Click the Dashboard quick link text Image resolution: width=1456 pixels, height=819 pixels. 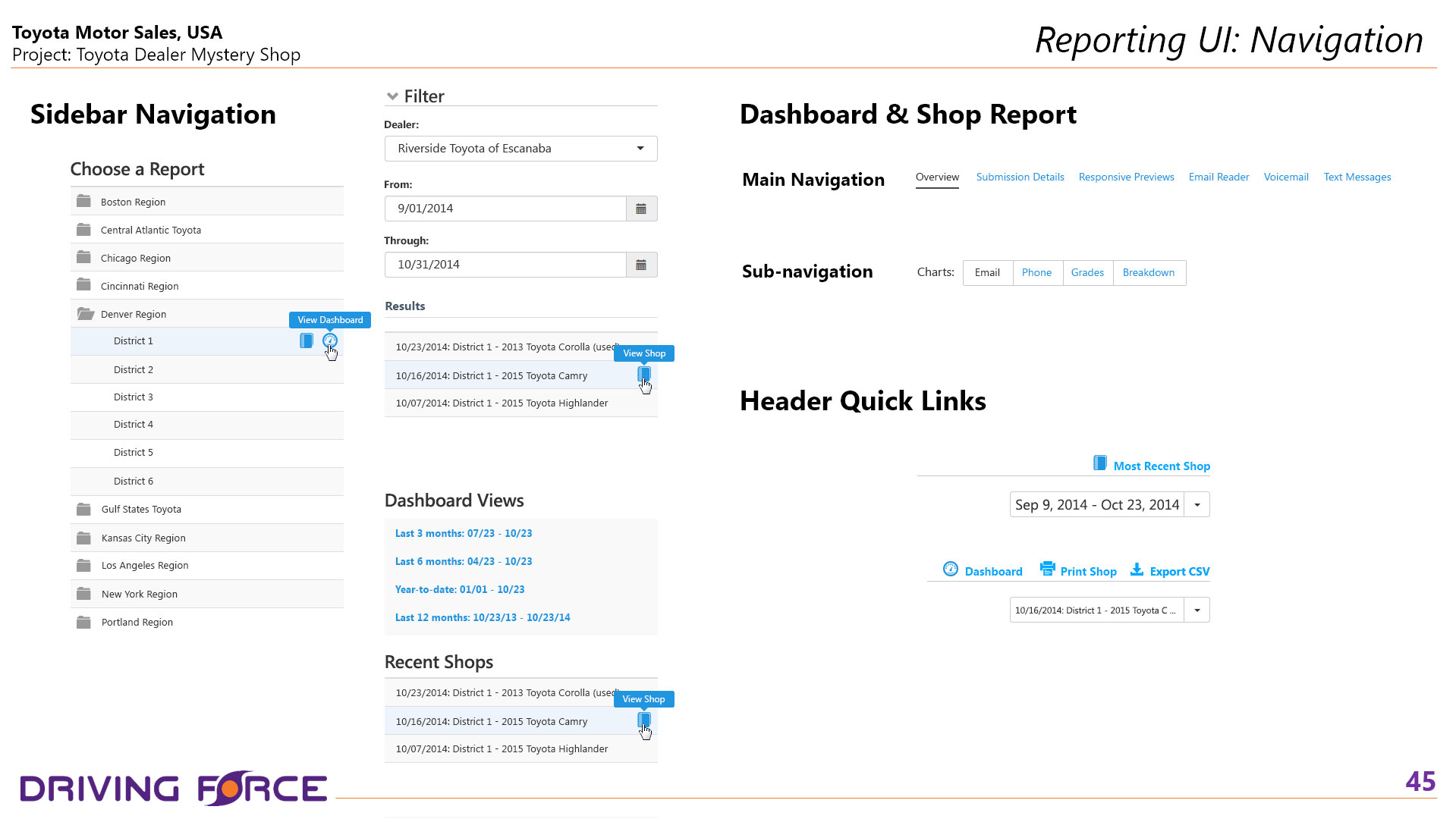click(993, 572)
